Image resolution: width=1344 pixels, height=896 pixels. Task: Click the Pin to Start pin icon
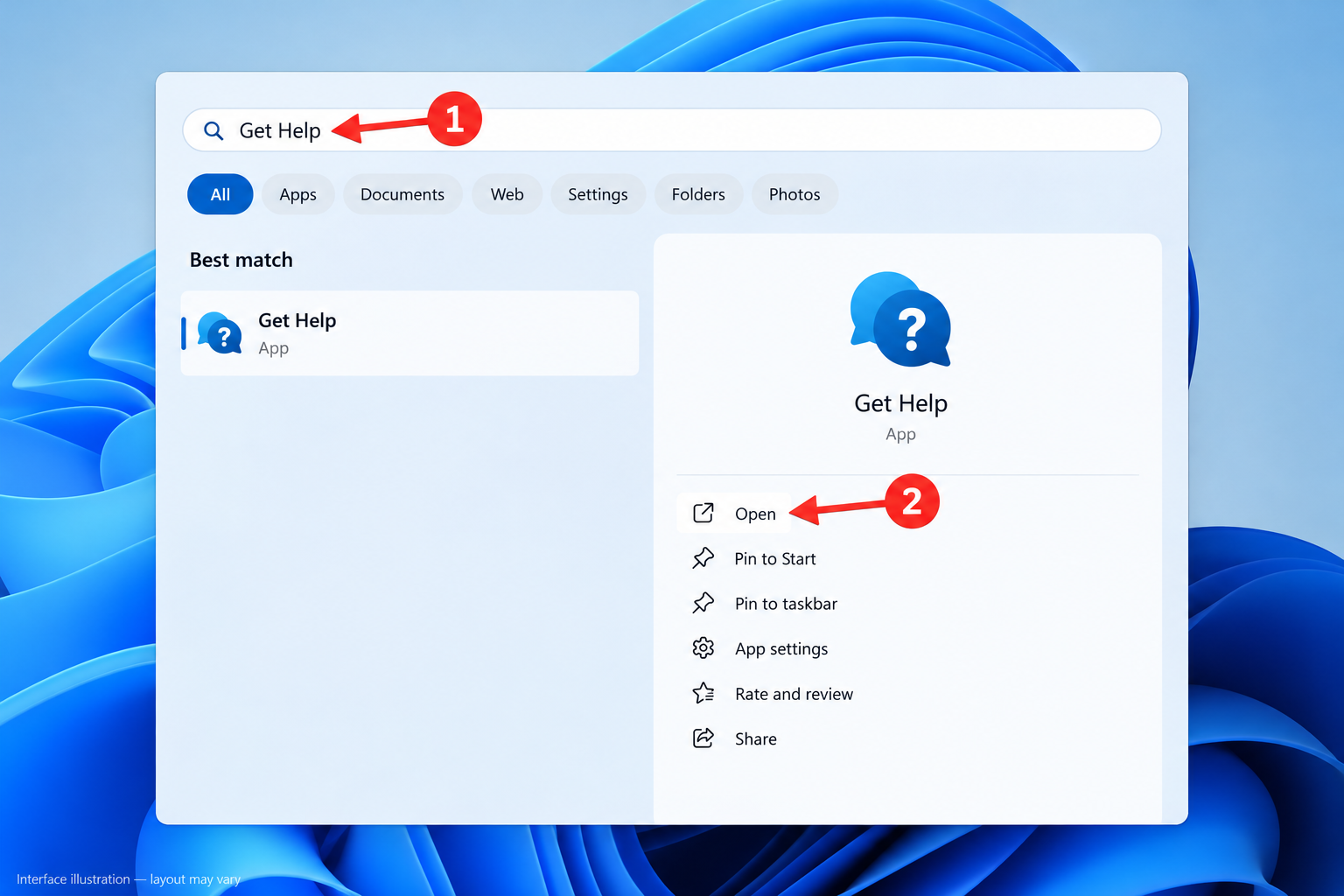[x=703, y=558]
